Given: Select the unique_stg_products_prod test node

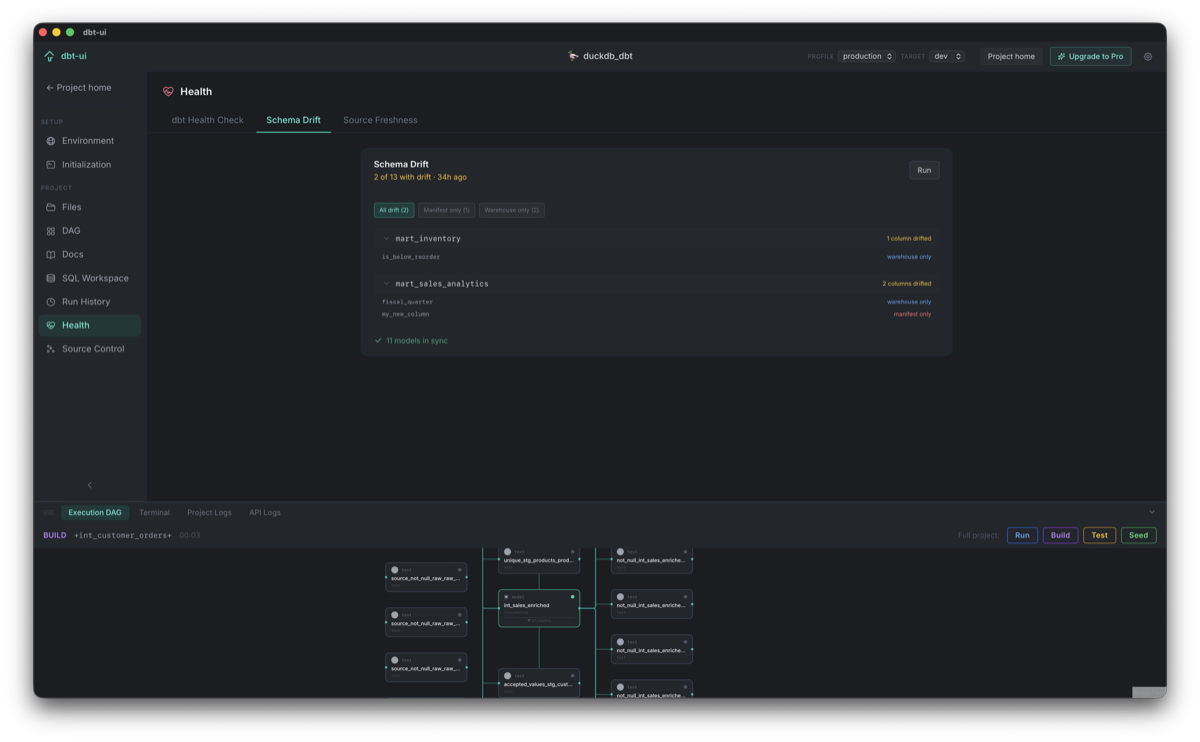Looking at the screenshot, I should coord(539,559).
